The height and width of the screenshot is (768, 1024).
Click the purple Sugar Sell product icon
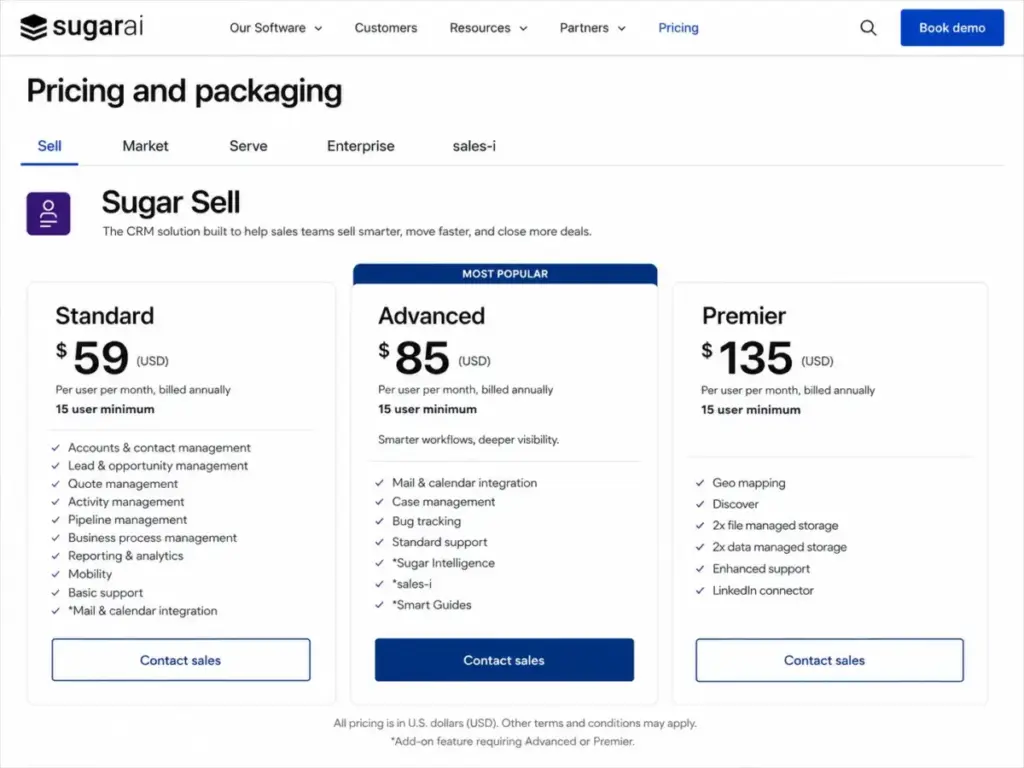48,214
